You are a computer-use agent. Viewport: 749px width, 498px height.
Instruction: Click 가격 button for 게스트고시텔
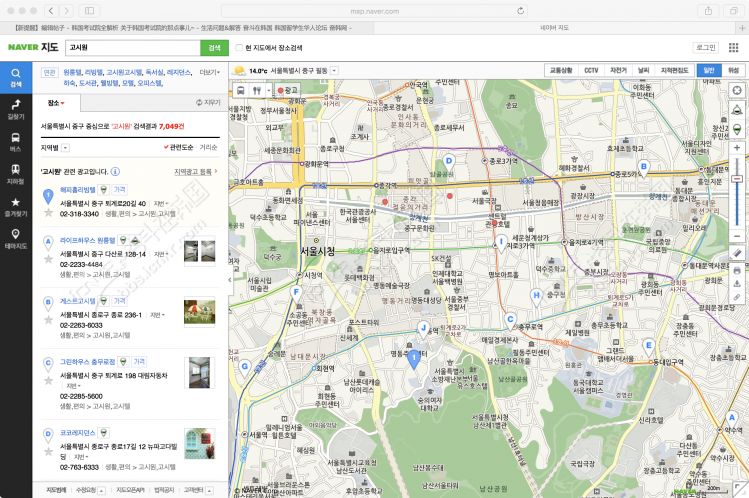119,301
